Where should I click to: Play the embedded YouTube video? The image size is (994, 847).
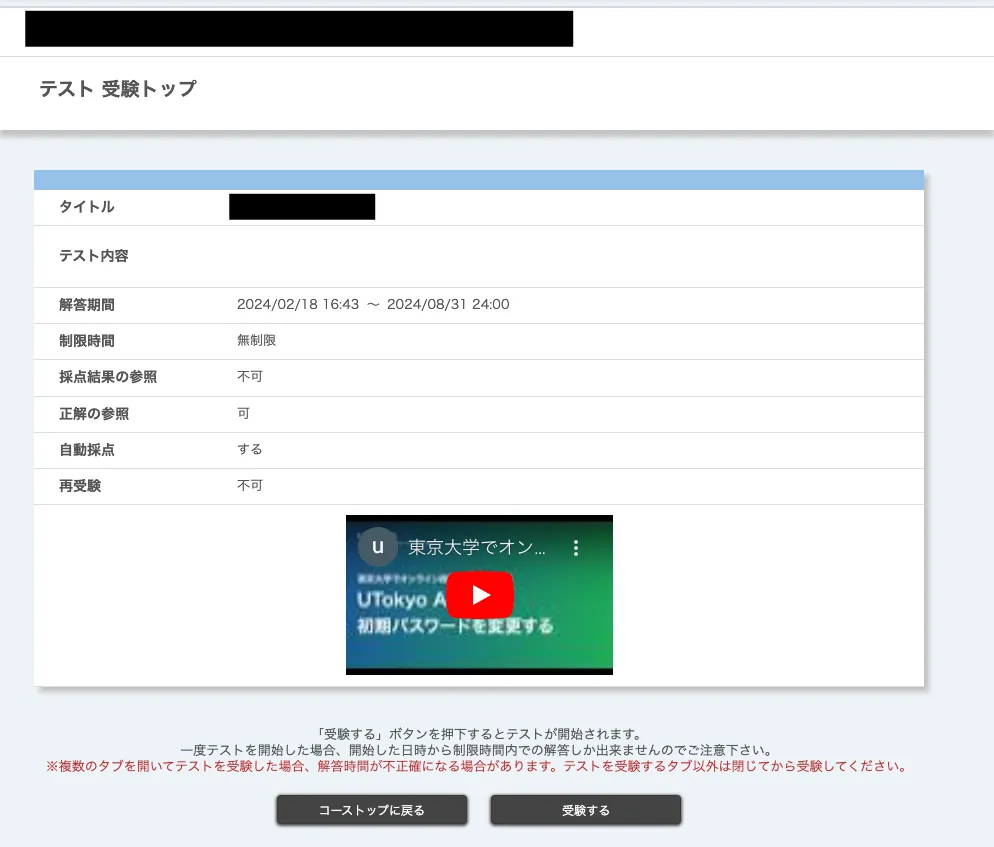point(479,595)
